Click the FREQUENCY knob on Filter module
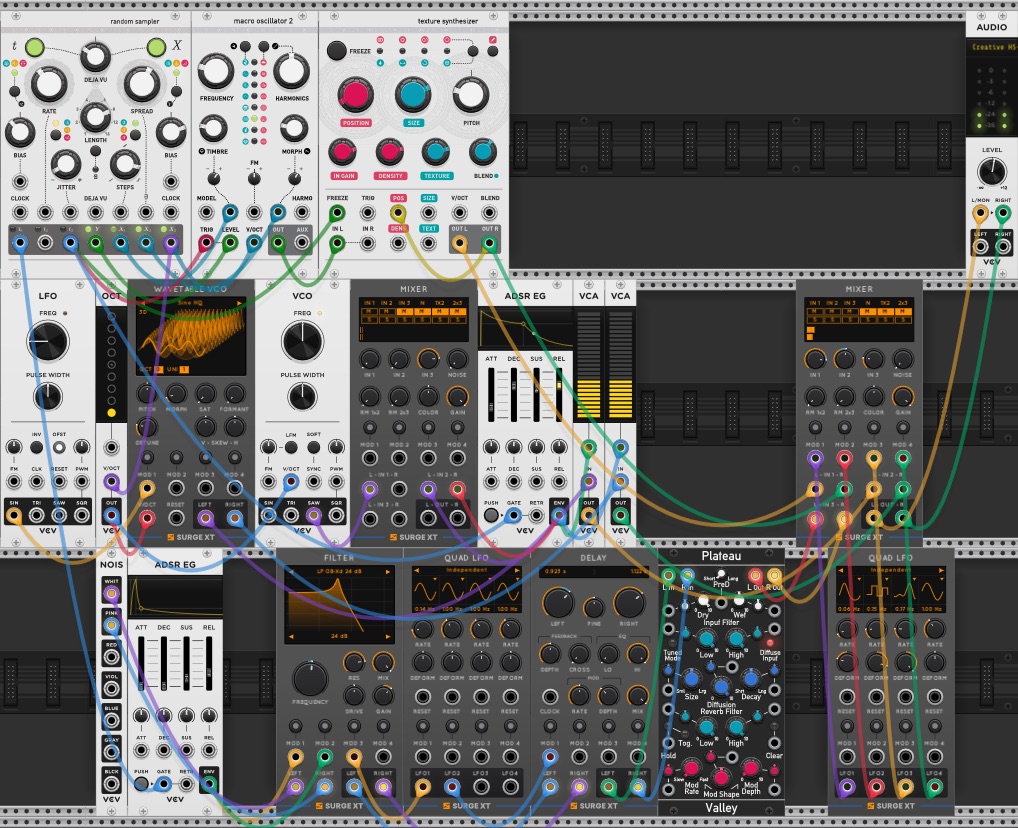Image resolution: width=1018 pixels, height=828 pixels. click(x=310, y=679)
